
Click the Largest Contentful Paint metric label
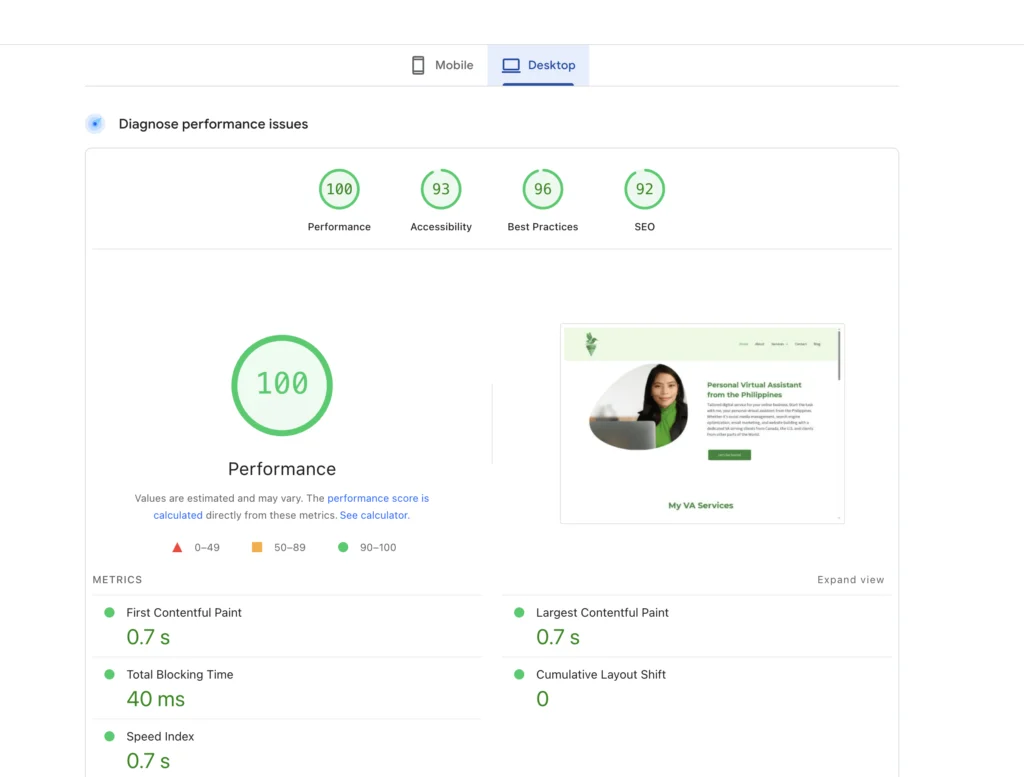tap(602, 612)
